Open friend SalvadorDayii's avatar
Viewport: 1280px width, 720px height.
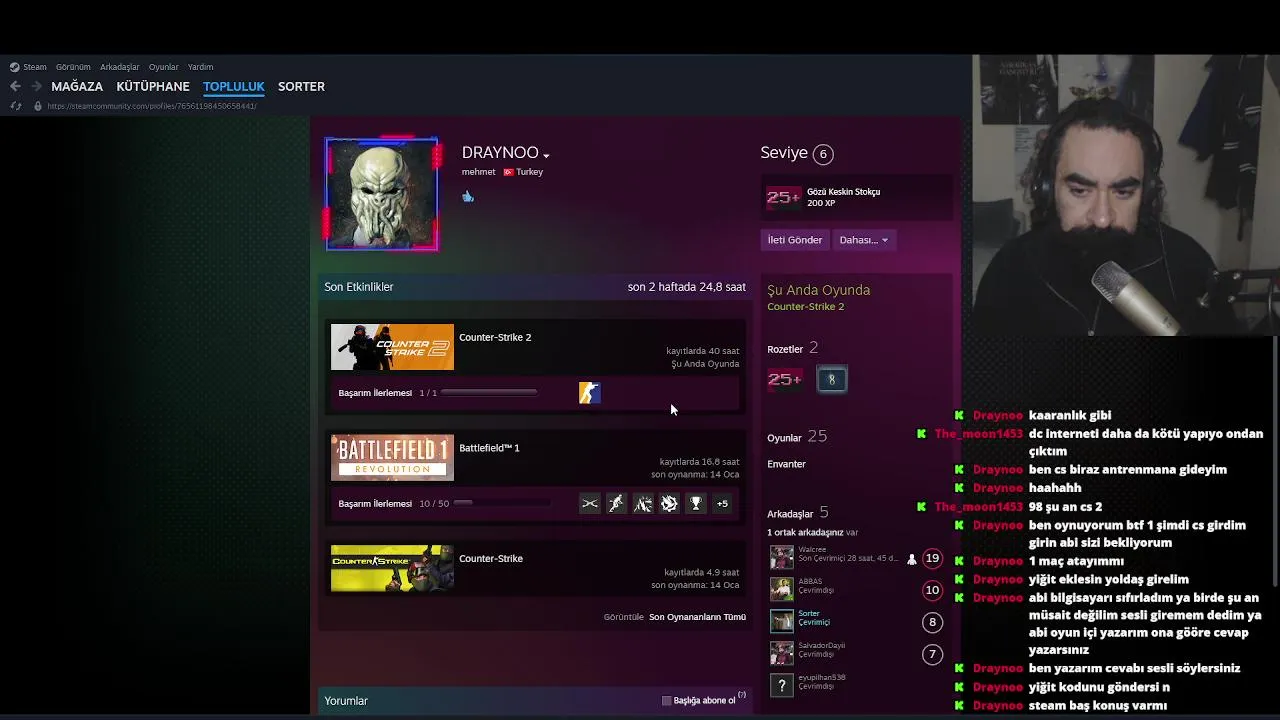pos(781,653)
